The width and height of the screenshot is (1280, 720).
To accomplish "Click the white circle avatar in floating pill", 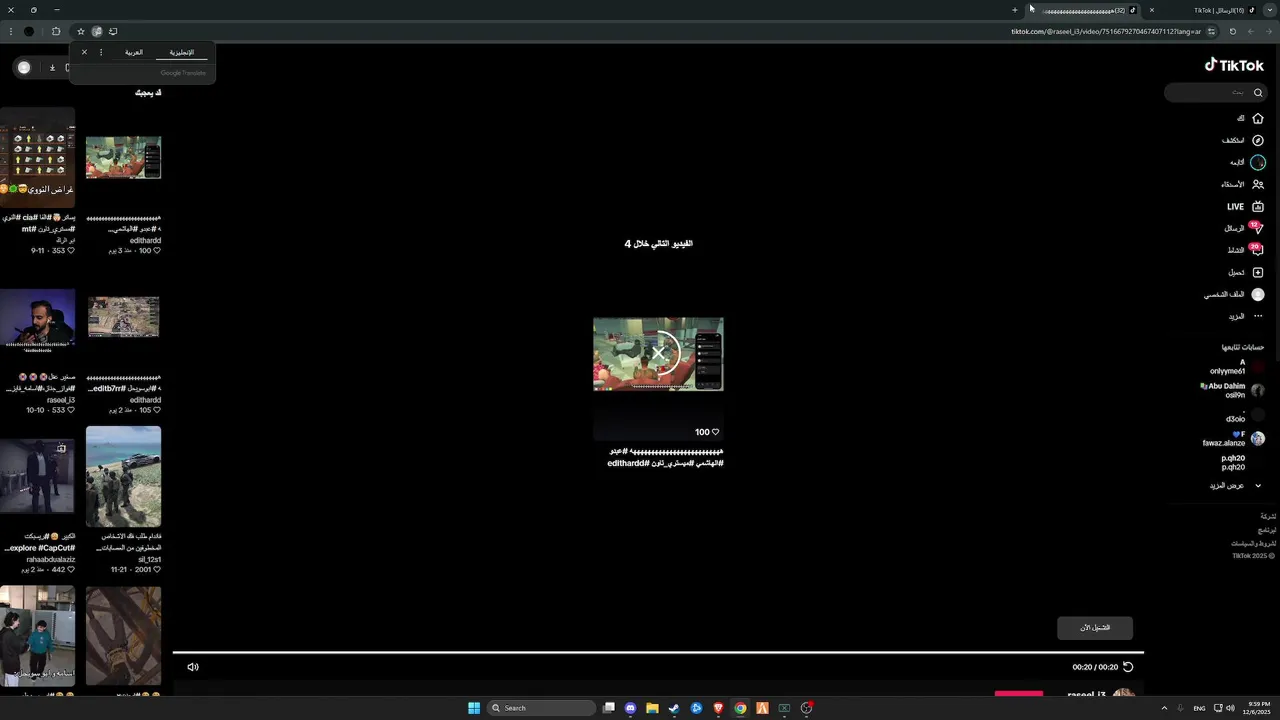I will coord(24,67).
